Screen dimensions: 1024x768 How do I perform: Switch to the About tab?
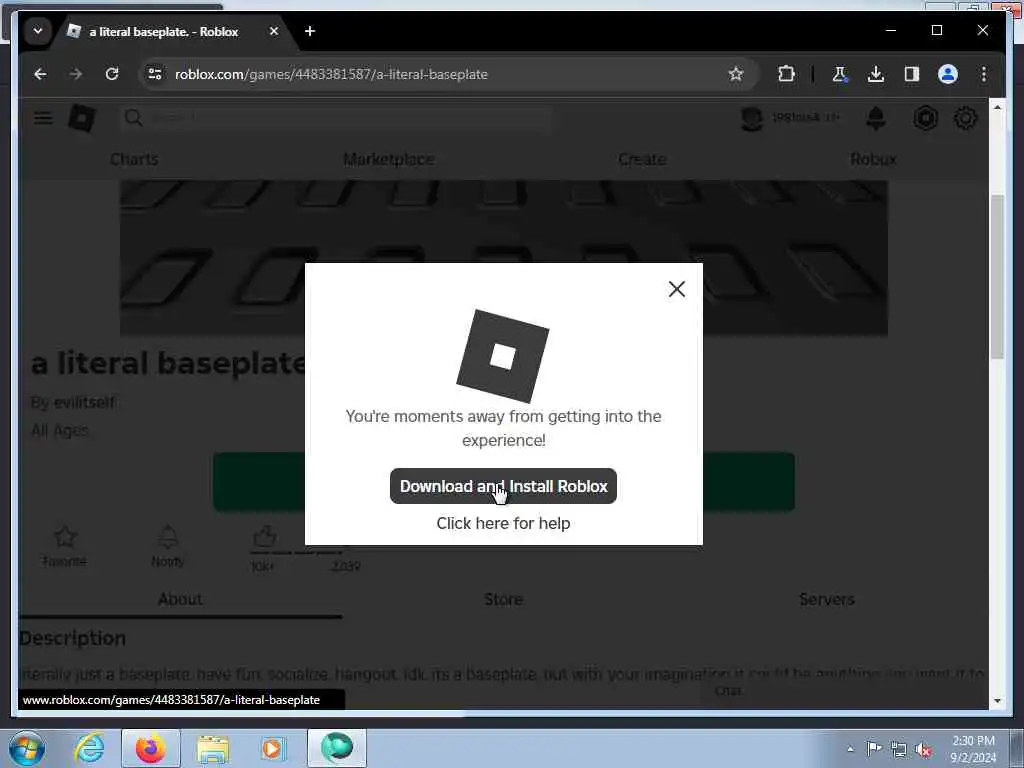click(x=180, y=599)
